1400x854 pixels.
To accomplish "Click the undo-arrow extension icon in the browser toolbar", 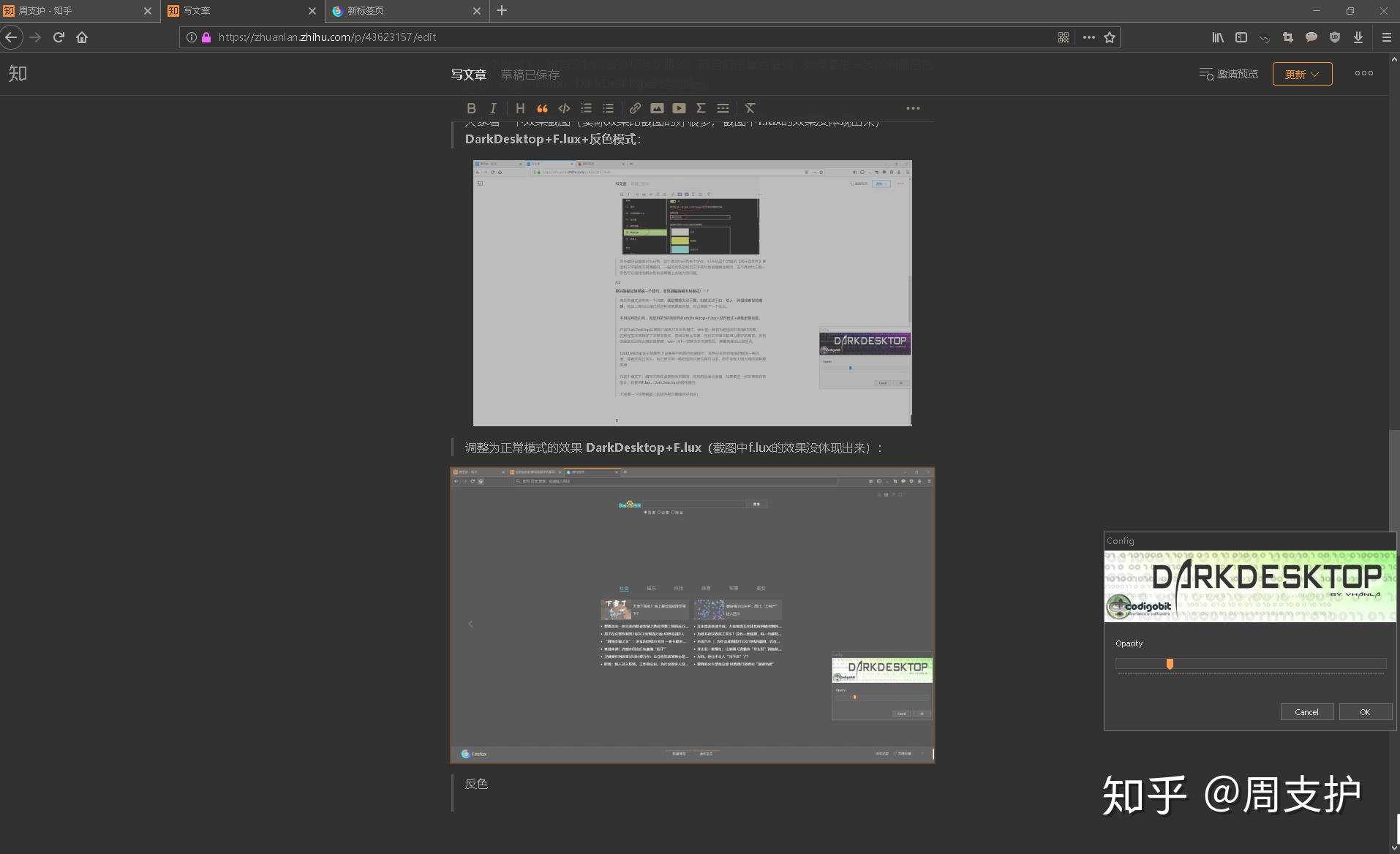I will 1265,37.
